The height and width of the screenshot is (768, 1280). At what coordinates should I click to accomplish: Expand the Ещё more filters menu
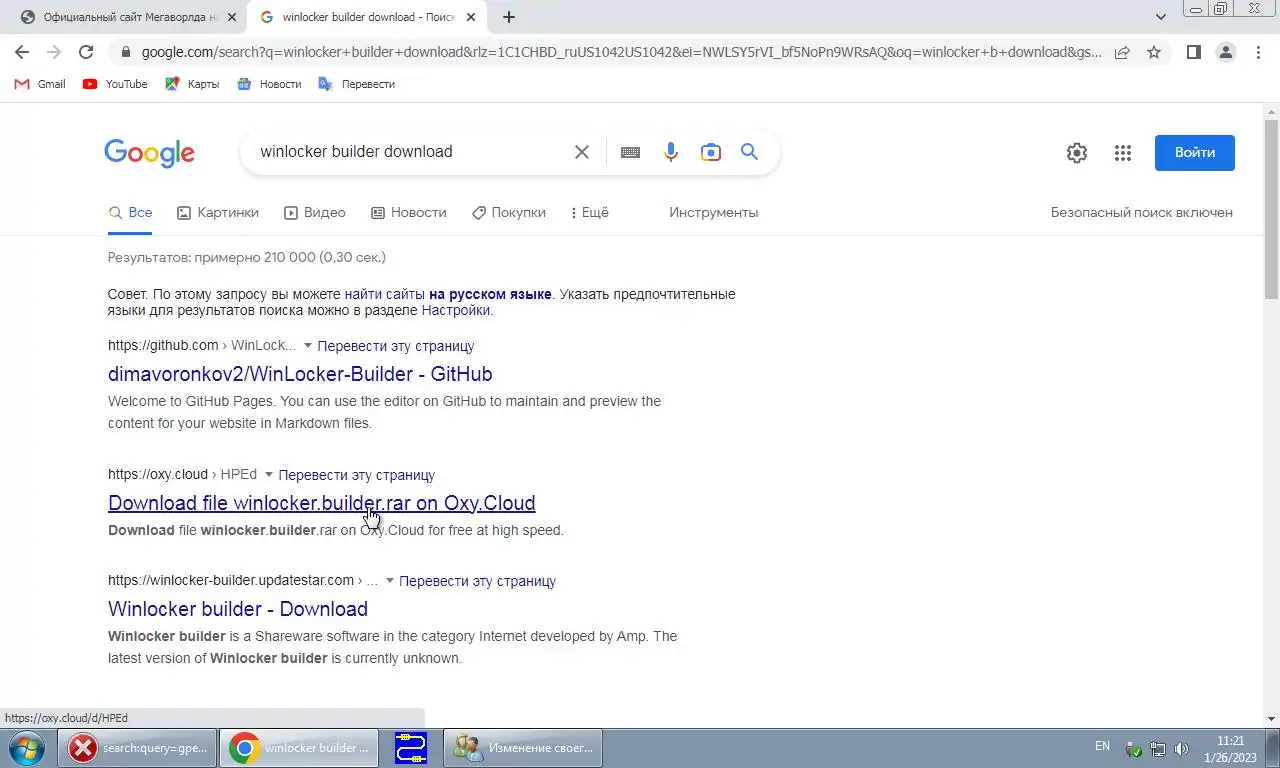point(590,212)
